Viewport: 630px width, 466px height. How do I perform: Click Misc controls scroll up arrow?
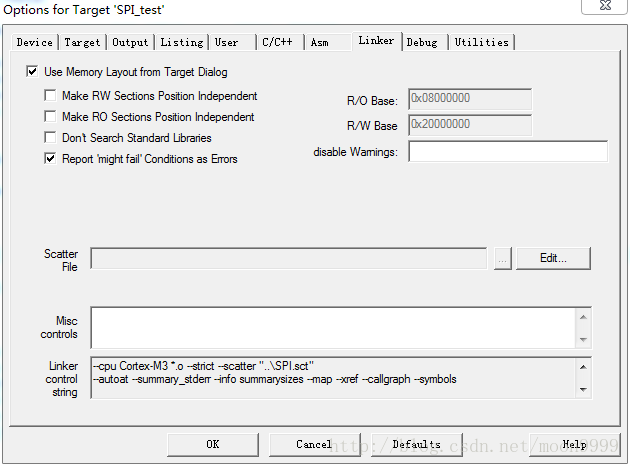(583, 317)
